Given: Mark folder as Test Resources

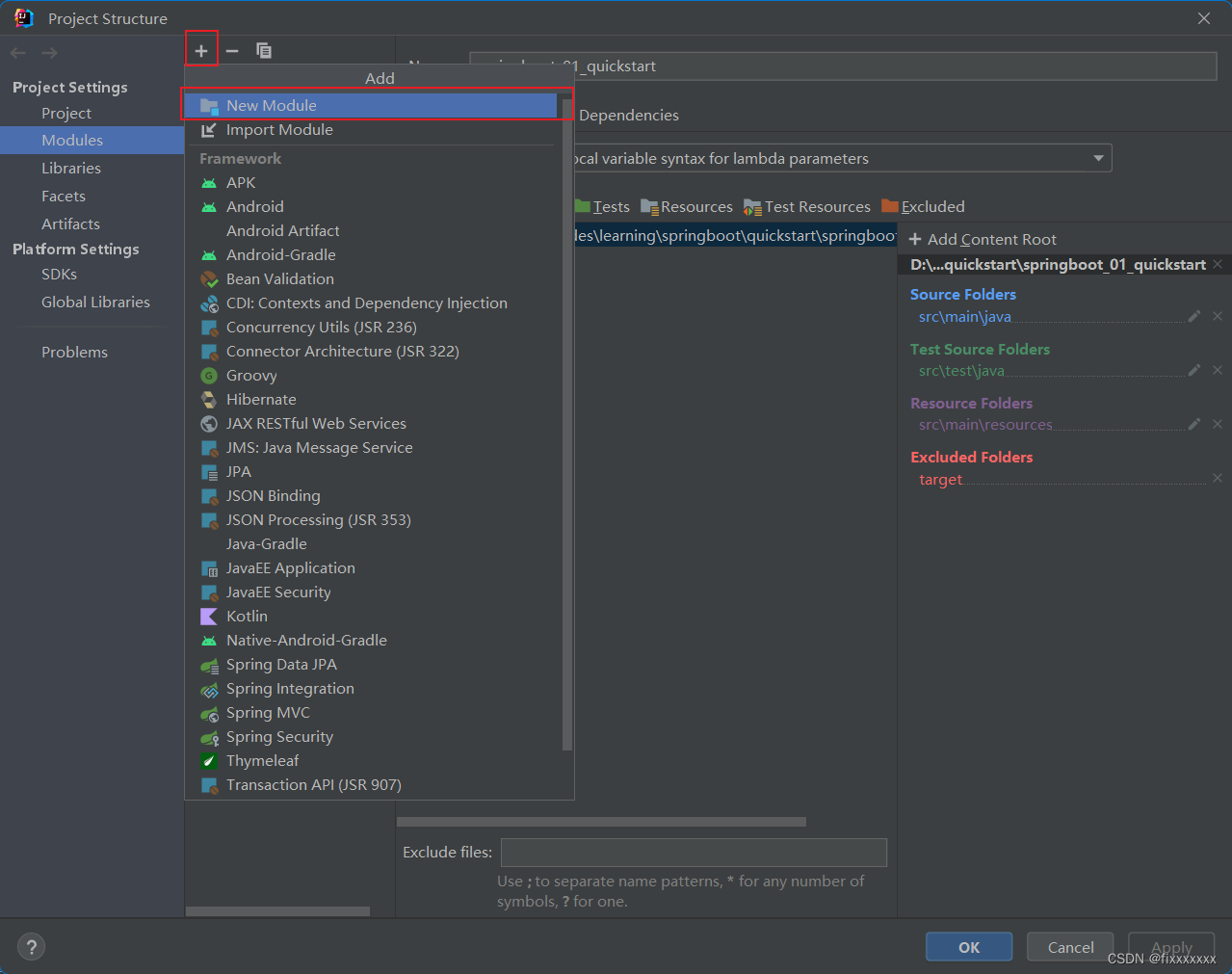Looking at the screenshot, I should pyautogui.click(x=807, y=206).
